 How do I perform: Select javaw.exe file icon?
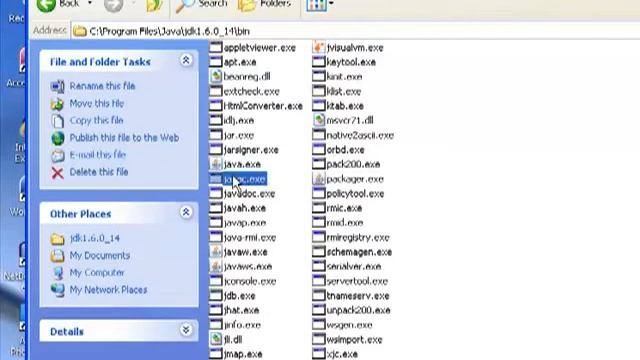click(216, 252)
